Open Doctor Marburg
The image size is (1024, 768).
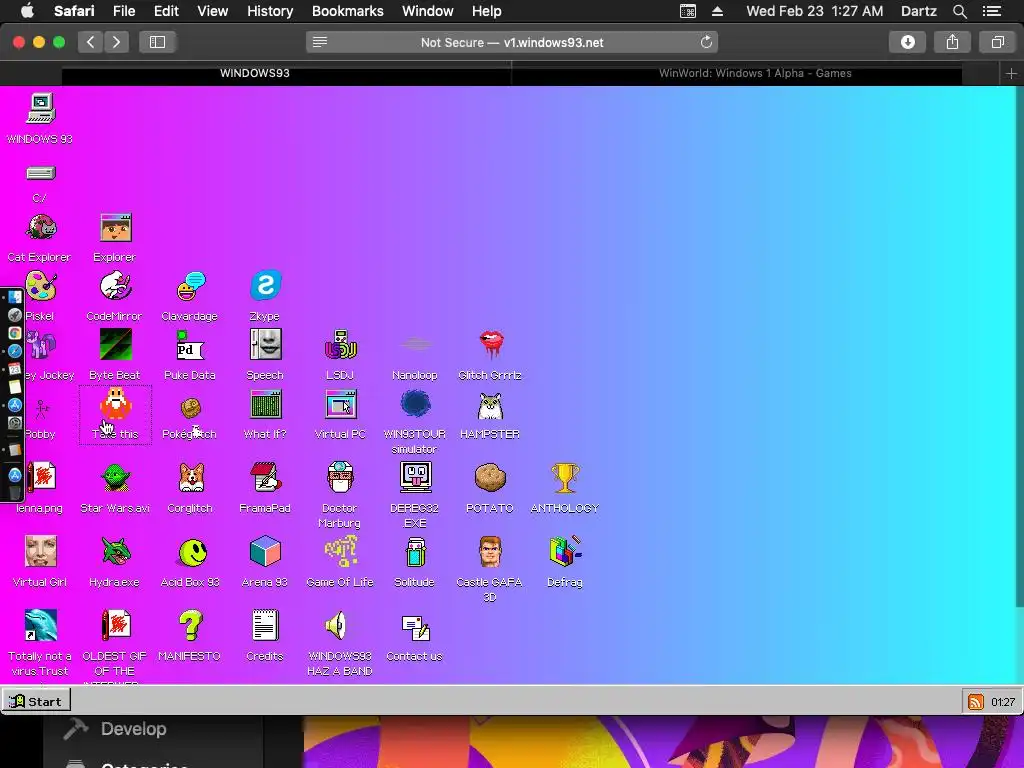341,477
